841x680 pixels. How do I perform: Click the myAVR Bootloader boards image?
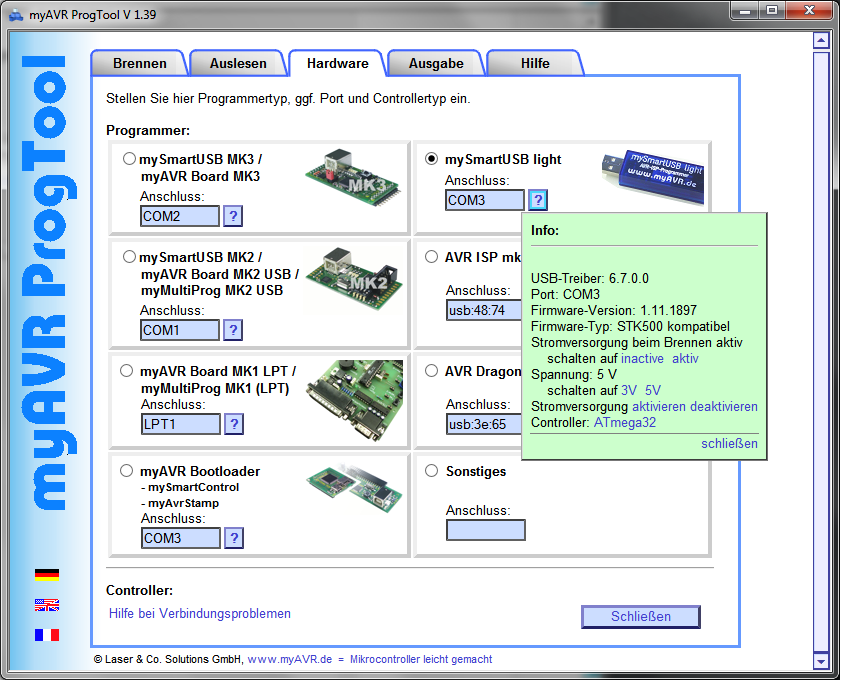pyautogui.click(x=355, y=488)
